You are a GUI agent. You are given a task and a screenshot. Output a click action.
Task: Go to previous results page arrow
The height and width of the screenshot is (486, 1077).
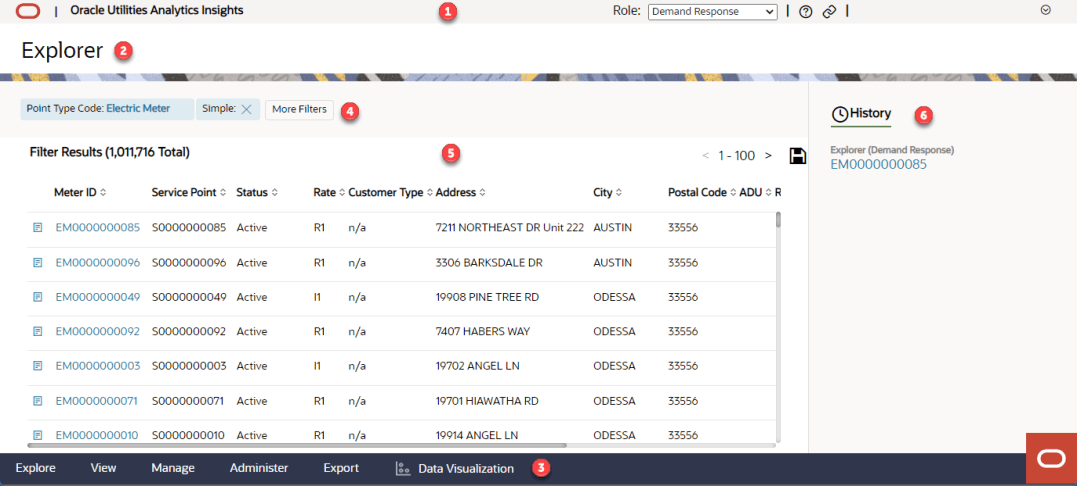[x=705, y=156]
